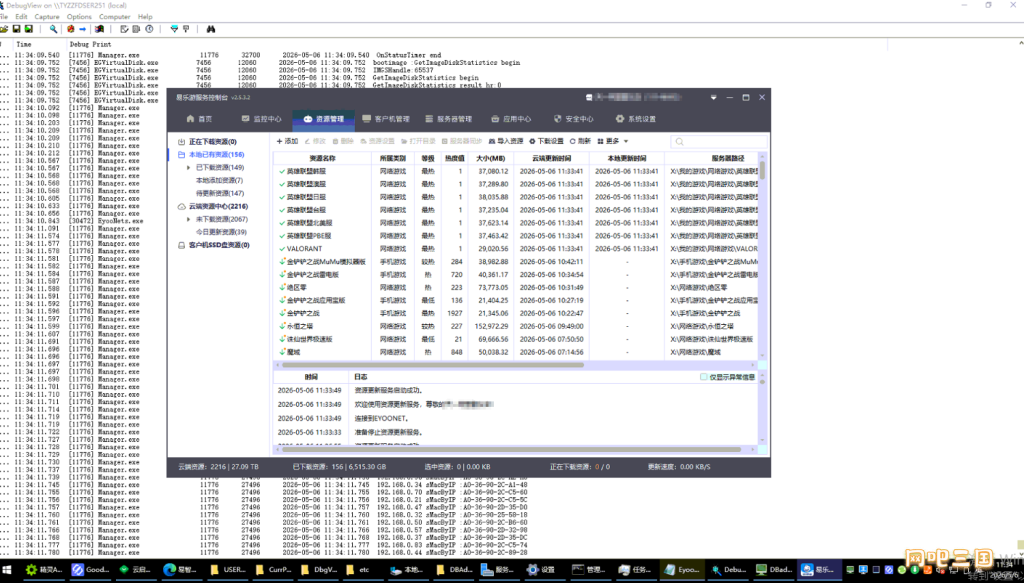The width and height of the screenshot is (1024, 583).
Task: Open the 更多 dropdown
Action: (613, 141)
